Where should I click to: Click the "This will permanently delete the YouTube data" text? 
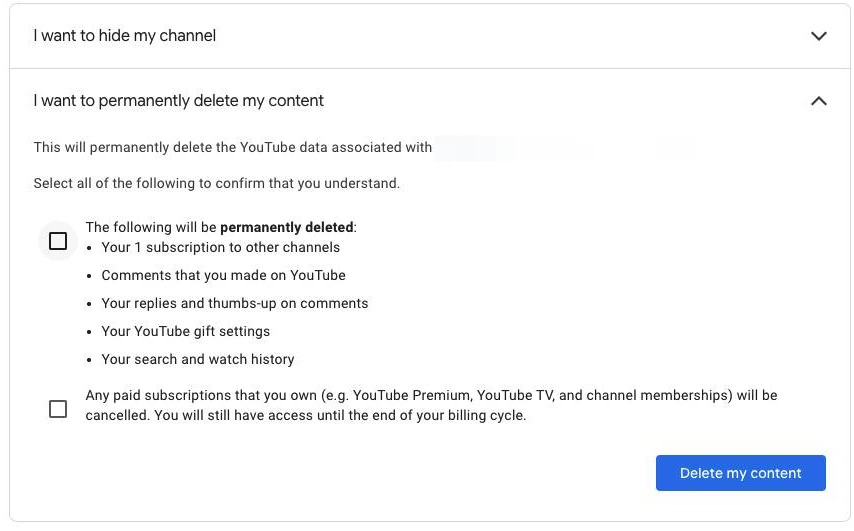(x=232, y=147)
